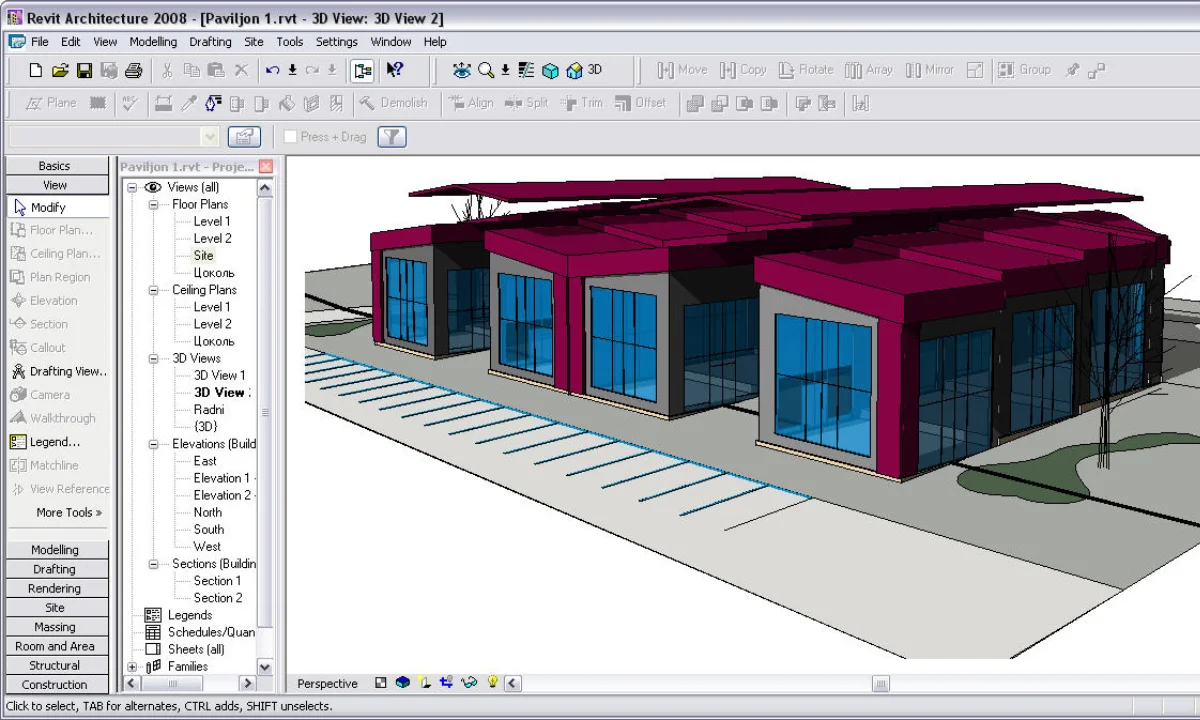
Task: Select the Demolish hammer tool
Action: [397, 103]
